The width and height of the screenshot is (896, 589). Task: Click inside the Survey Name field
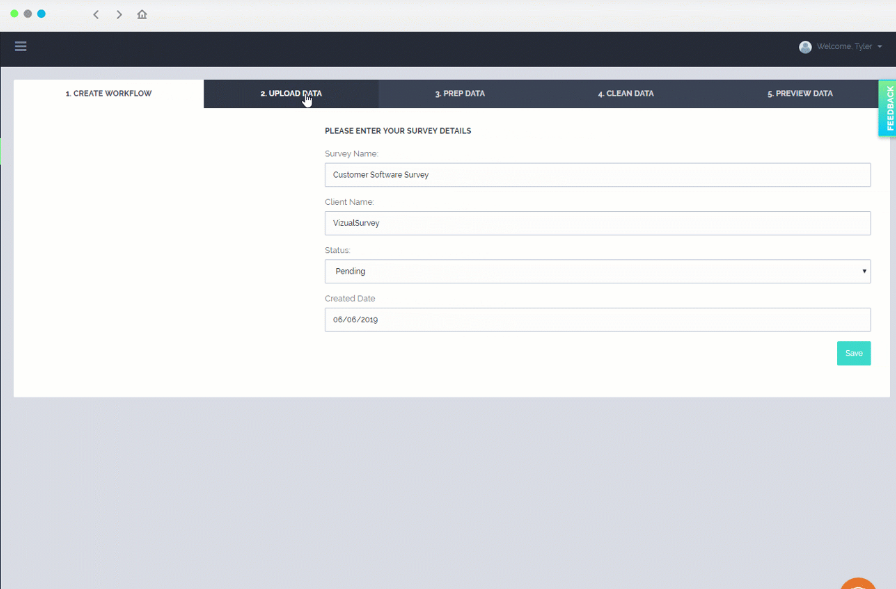[x=597, y=174]
